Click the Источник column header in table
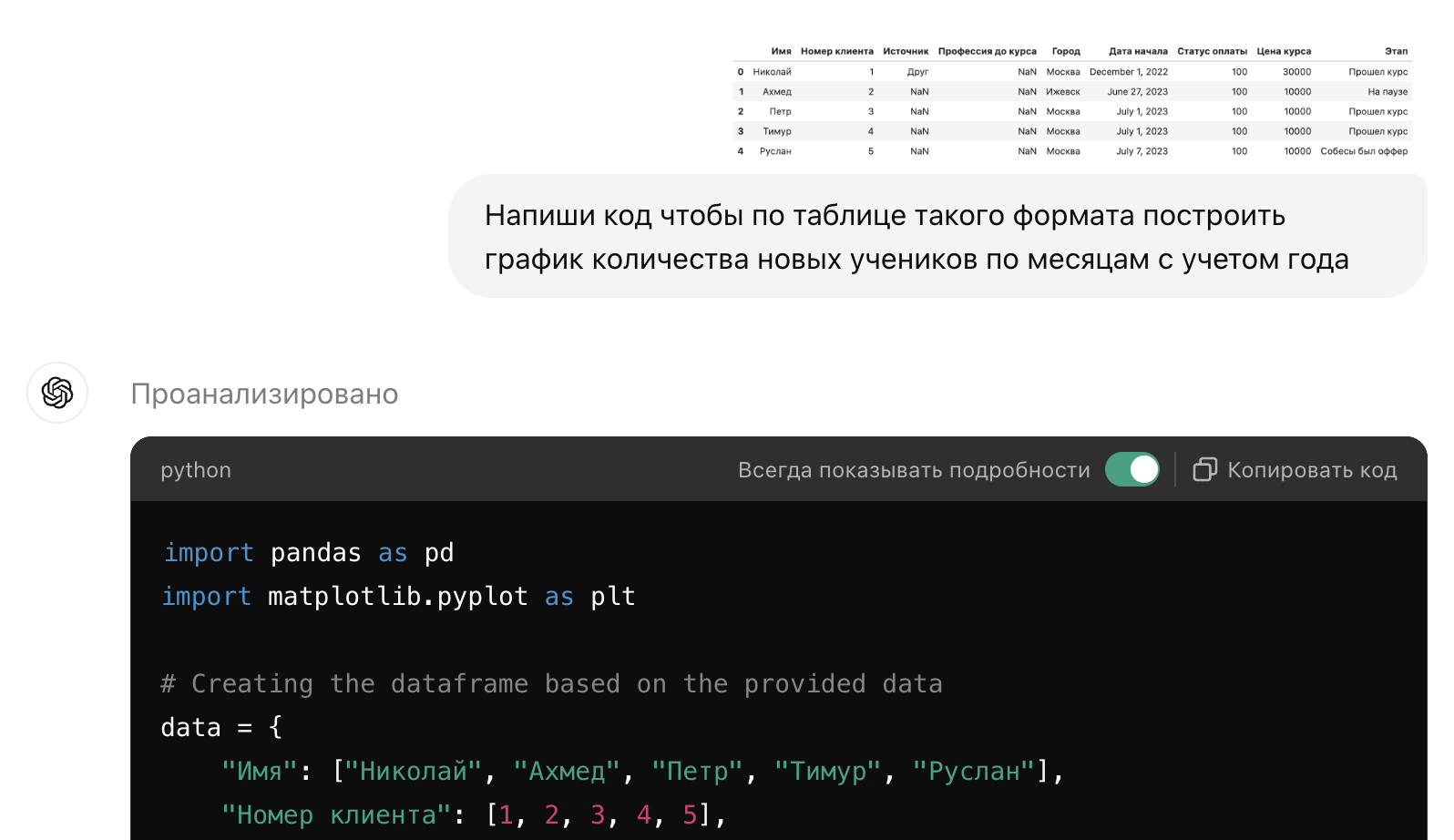1454x840 pixels. tap(906, 51)
